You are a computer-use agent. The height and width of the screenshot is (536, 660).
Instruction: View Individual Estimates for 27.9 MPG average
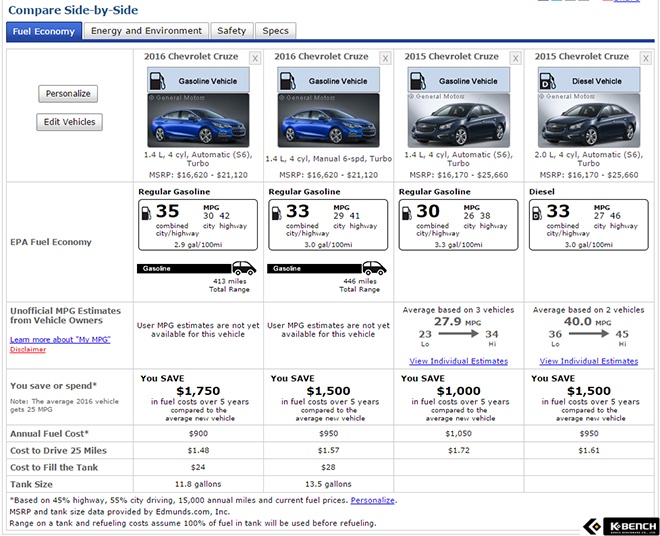(x=458, y=361)
